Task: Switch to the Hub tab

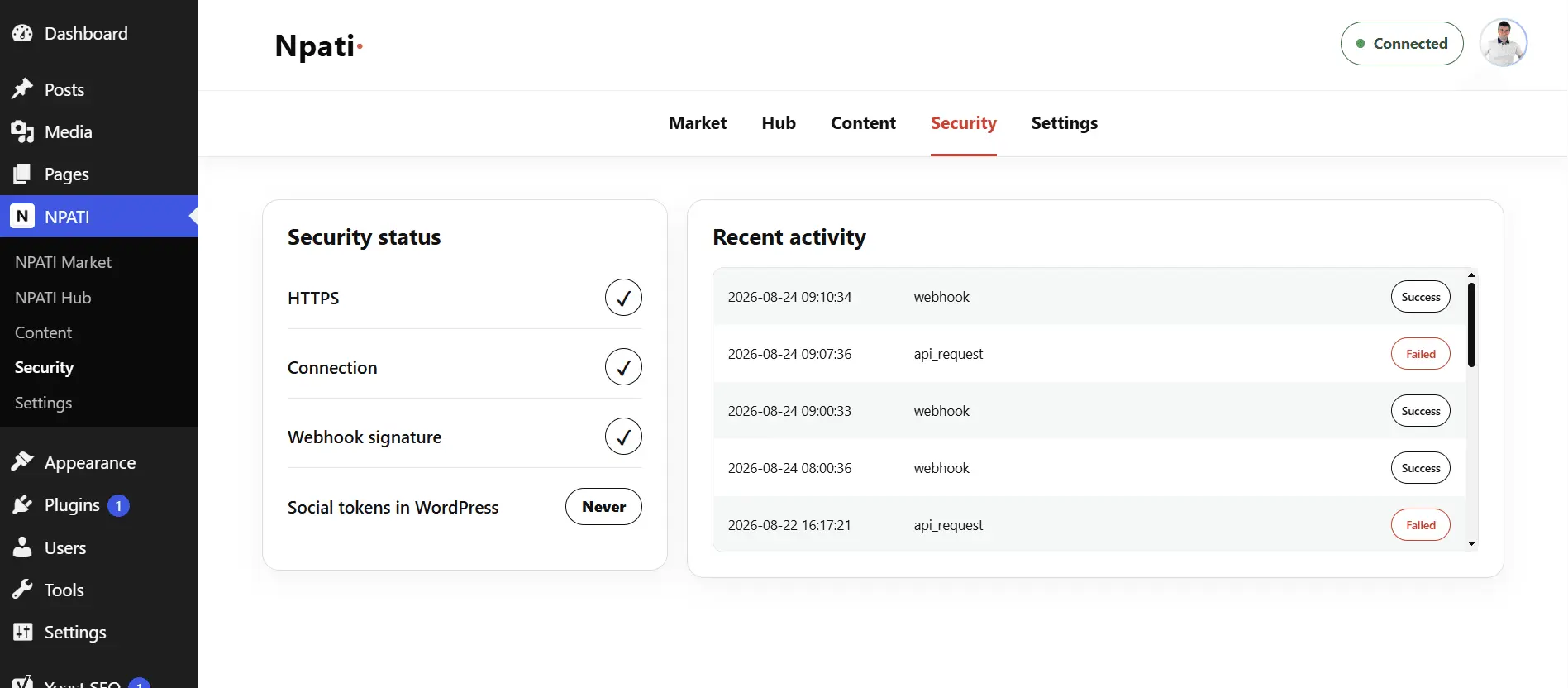Action: pos(779,123)
